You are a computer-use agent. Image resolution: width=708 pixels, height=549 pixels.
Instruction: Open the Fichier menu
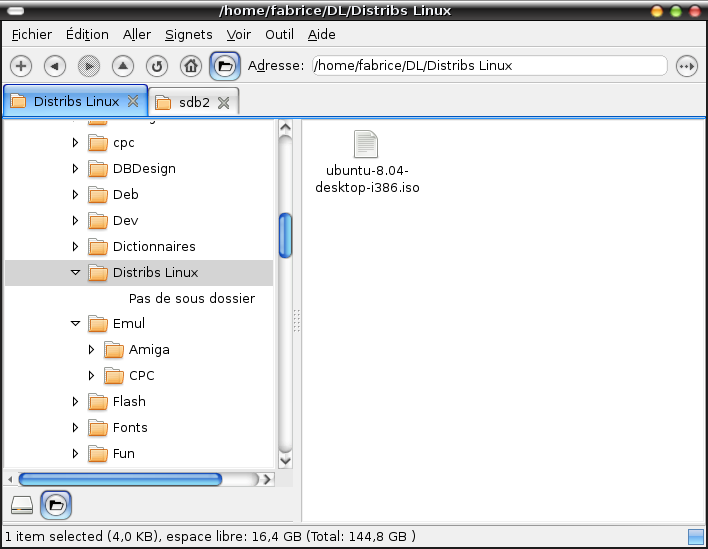coord(32,34)
